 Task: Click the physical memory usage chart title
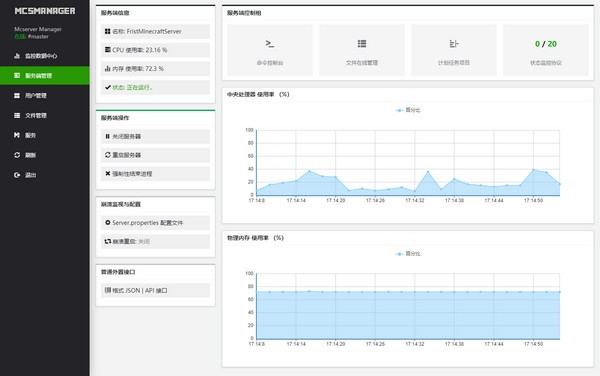(255, 238)
